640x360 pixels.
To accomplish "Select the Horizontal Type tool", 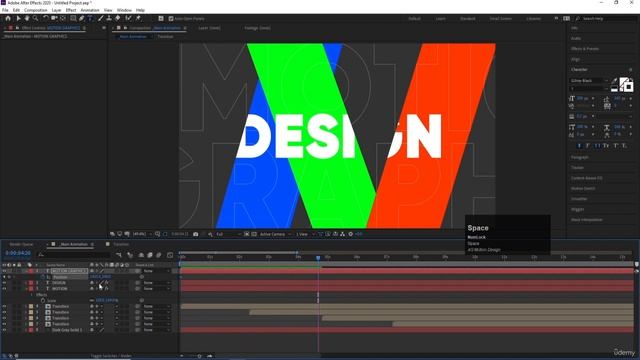I will (x=90, y=18).
